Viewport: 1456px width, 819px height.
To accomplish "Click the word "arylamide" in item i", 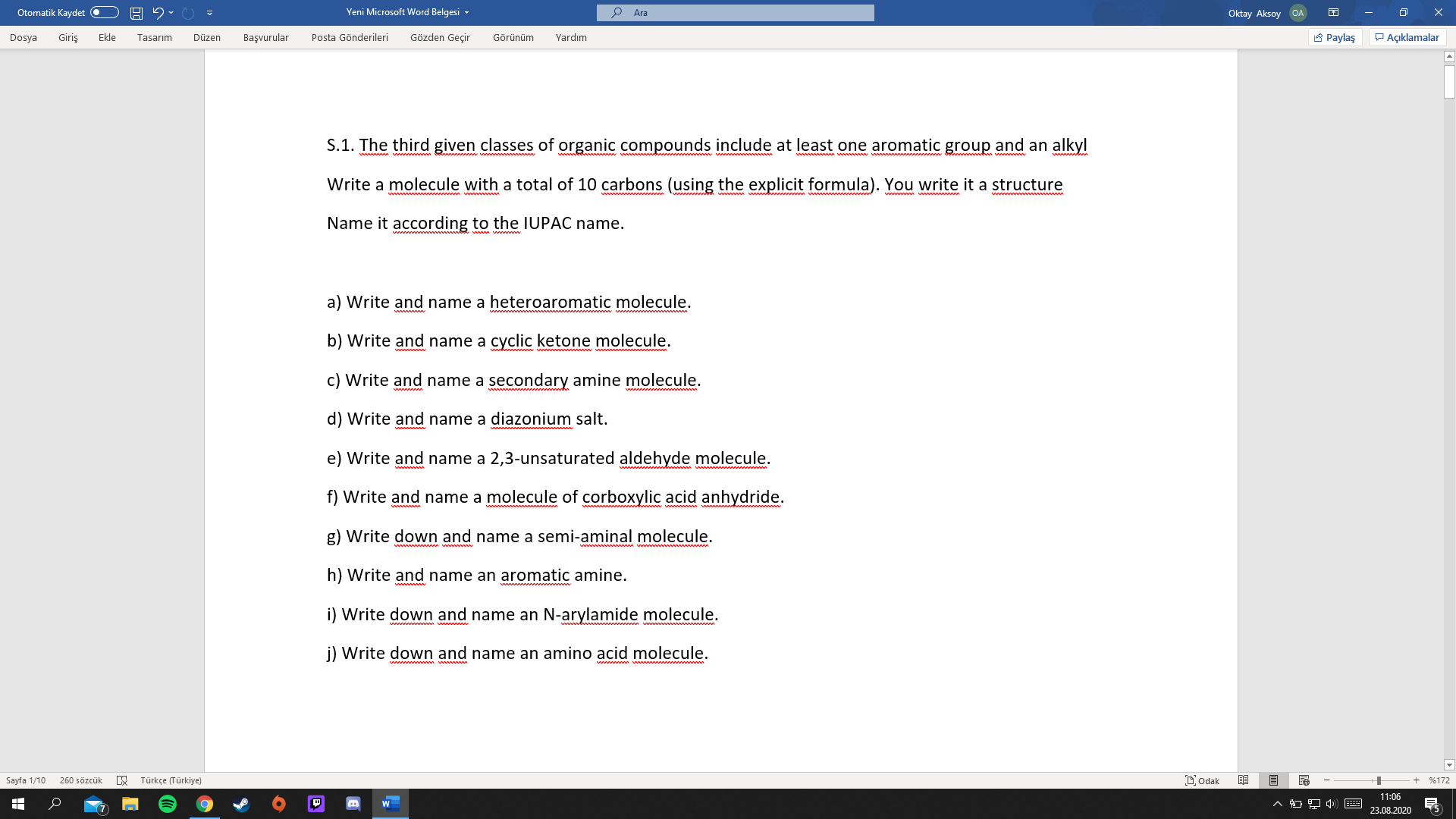I will pos(599,615).
